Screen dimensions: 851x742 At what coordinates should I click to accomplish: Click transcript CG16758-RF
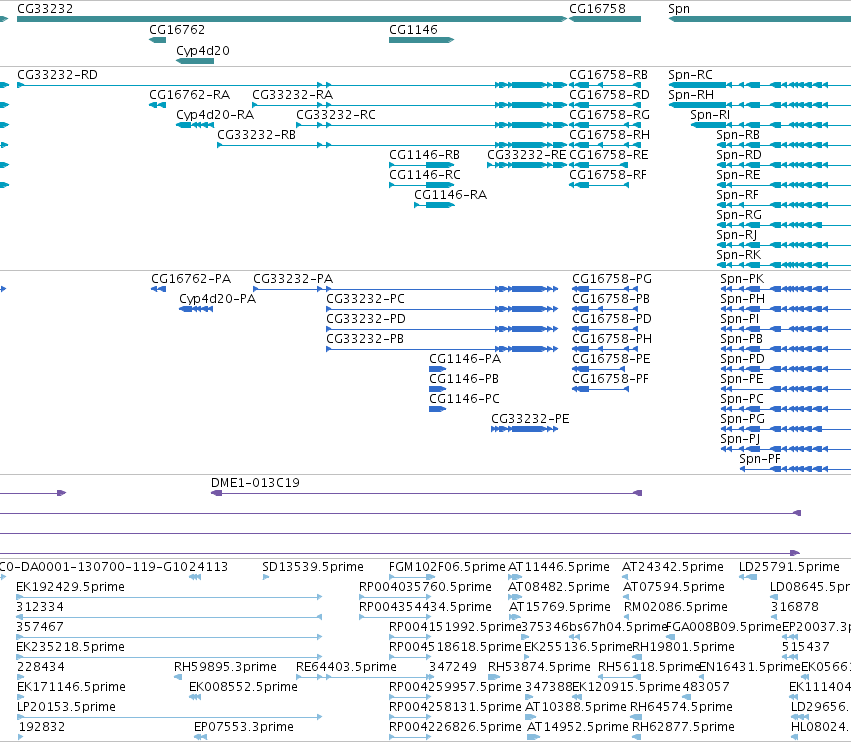point(608,175)
